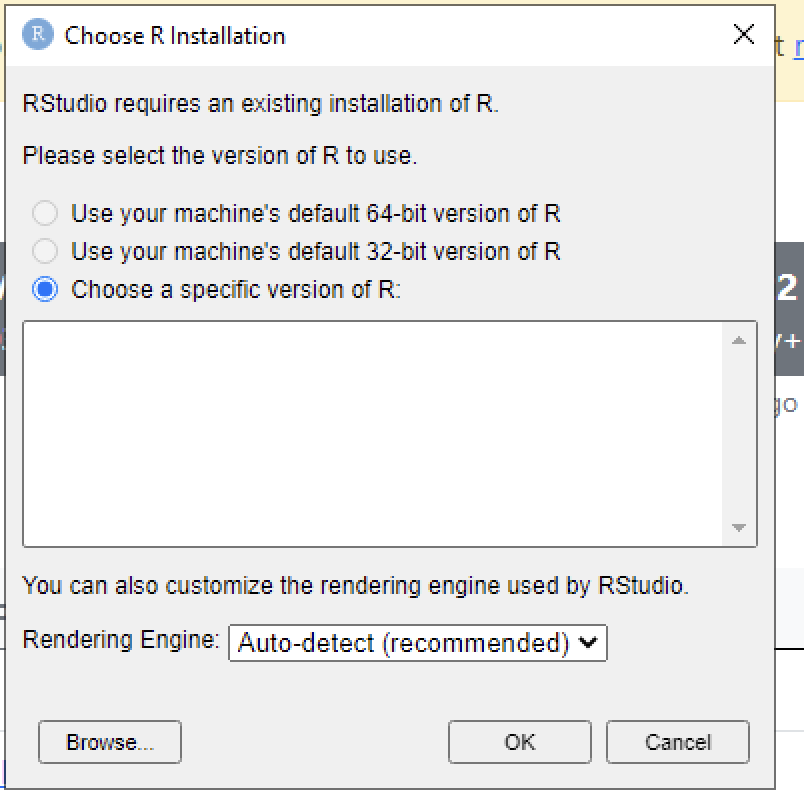804x796 pixels.
Task: Click the scrollbar down arrow
Action: [739, 527]
